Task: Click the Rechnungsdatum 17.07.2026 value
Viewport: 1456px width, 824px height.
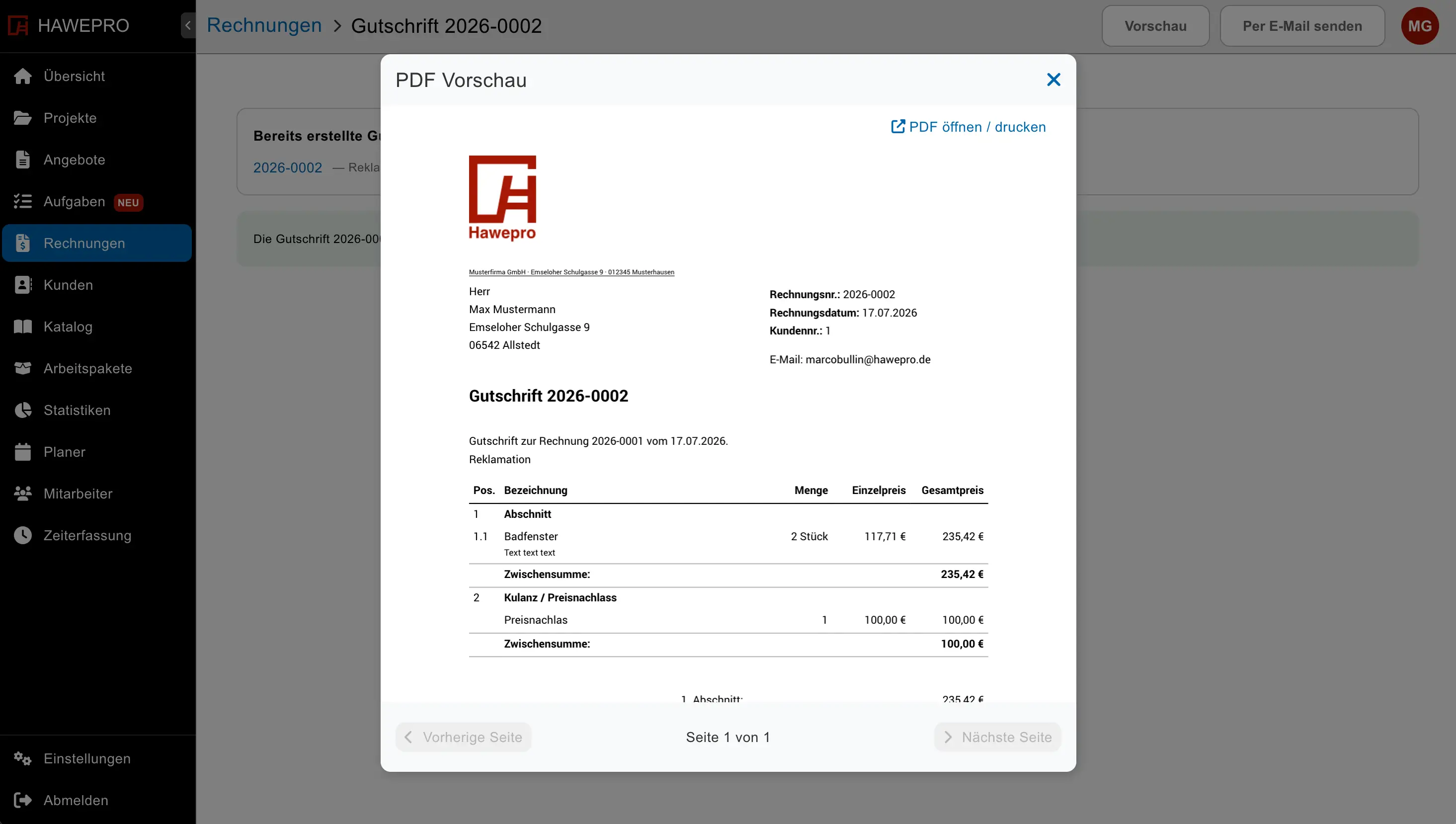Action: pyautogui.click(x=890, y=313)
